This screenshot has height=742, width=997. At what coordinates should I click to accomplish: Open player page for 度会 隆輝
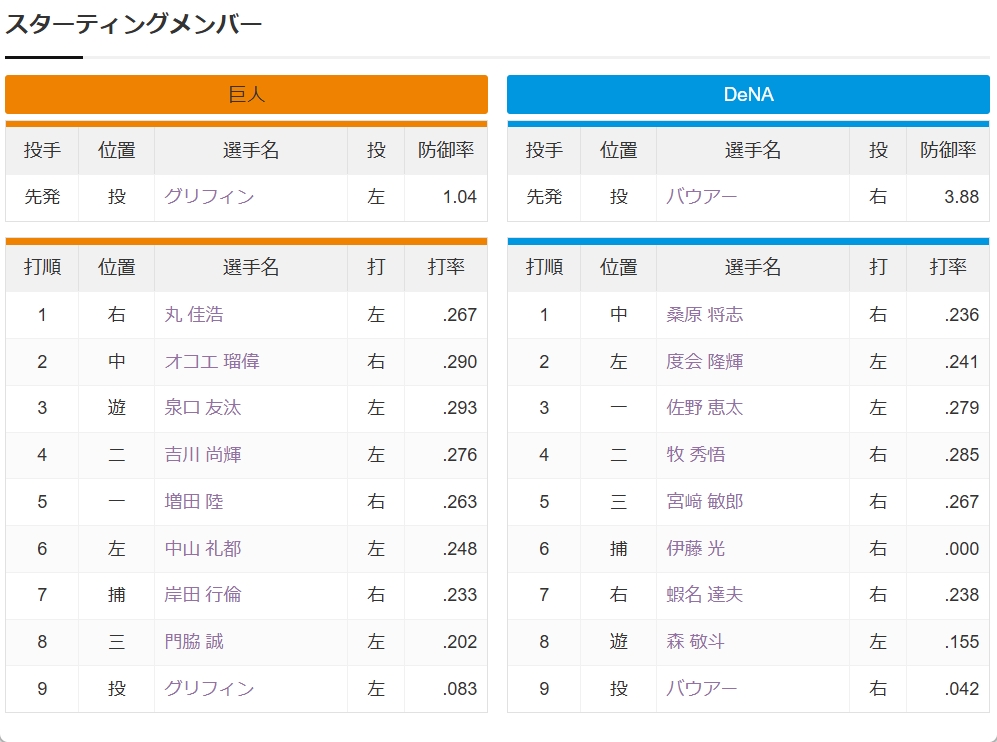(x=705, y=361)
